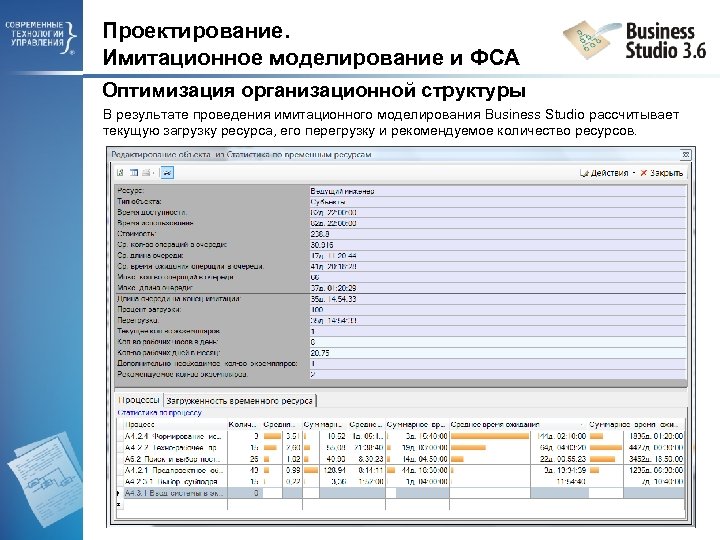Click the current-row arrow beside A4.3.1
The image size is (720, 540).
tap(119, 493)
